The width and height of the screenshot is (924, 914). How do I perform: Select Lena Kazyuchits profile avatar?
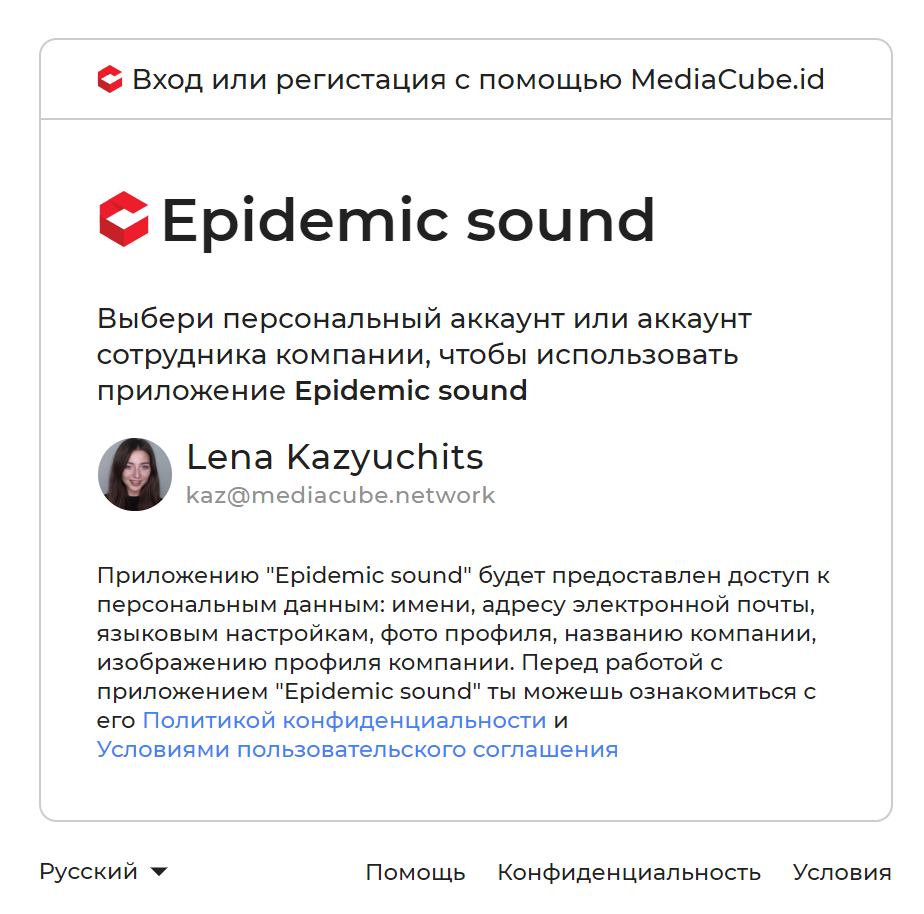[135, 474]
